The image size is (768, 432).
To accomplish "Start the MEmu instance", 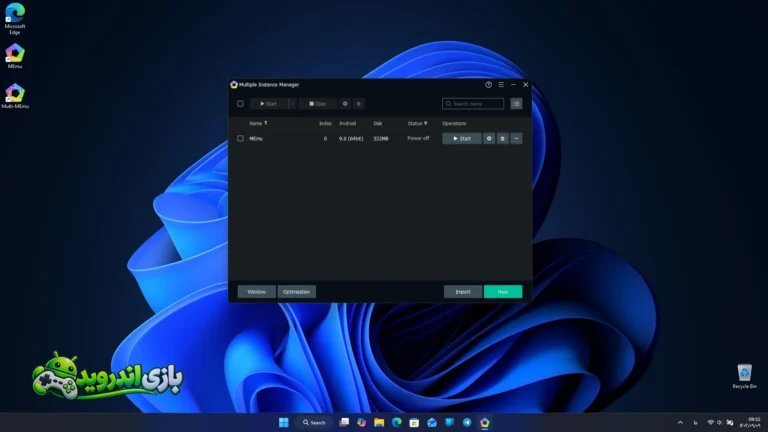I will tap(461, 139).
